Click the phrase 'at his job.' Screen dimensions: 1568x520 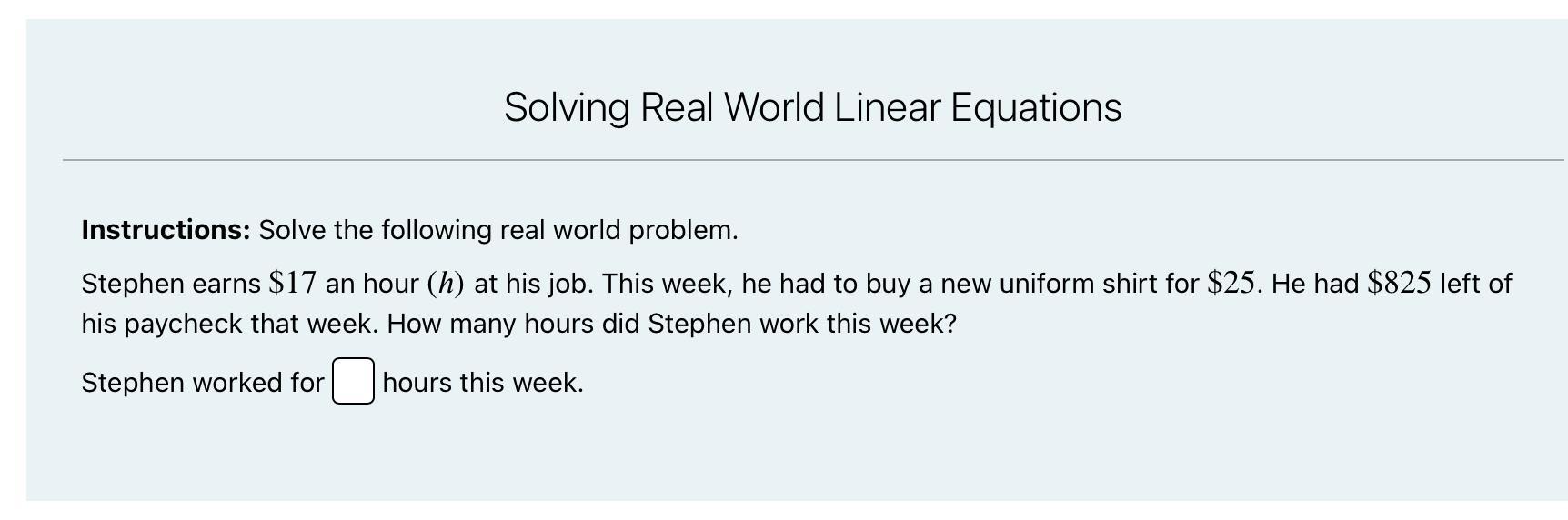534,284
